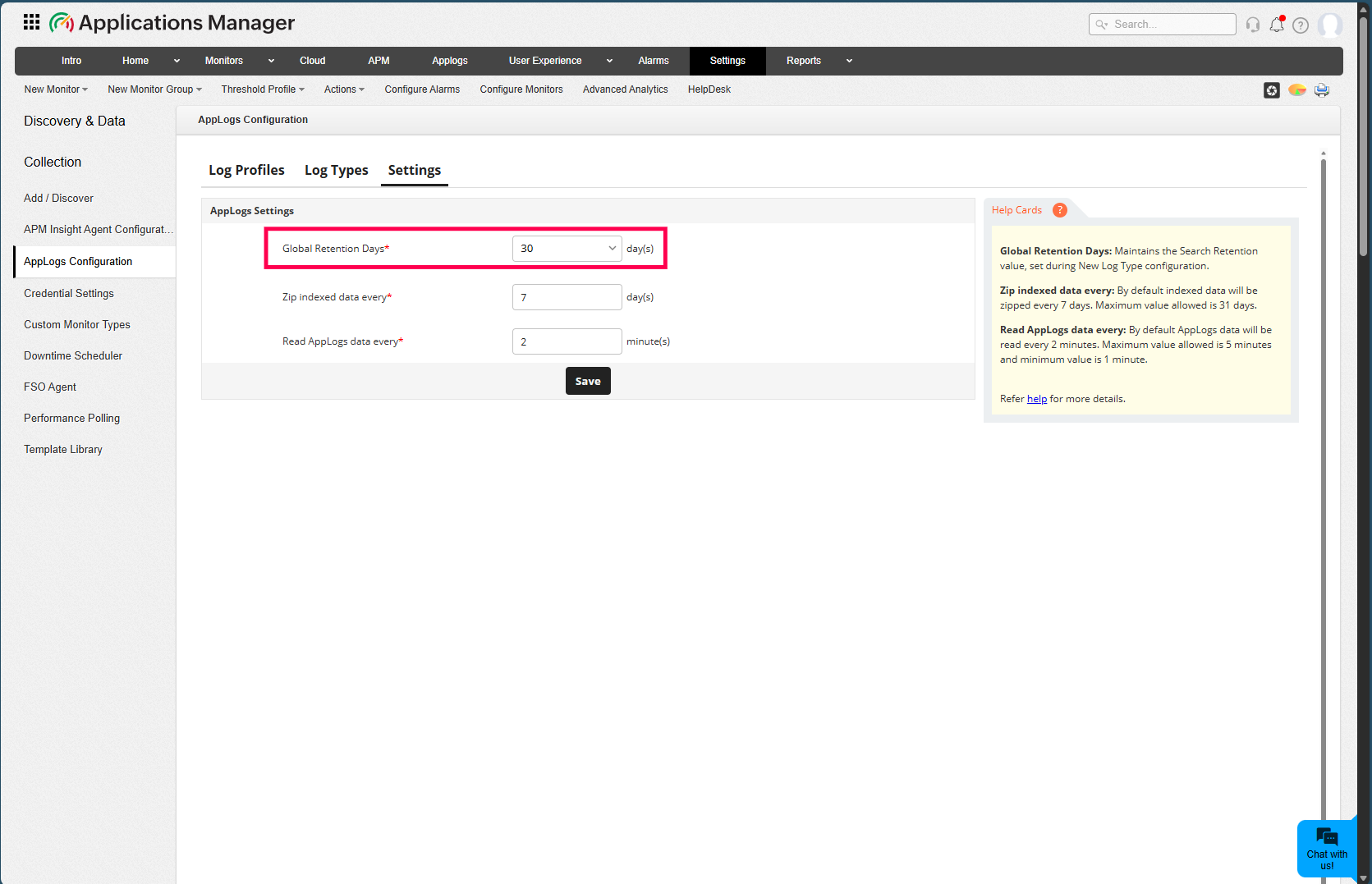The width and height of the screenshot is (1372, 884).
Task: Open the Reports tab
Action: point(804,61)
